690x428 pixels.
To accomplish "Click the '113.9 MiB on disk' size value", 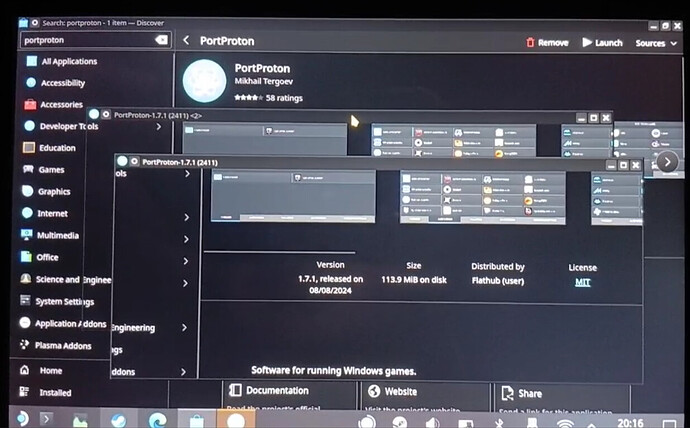I will (414, 280).
